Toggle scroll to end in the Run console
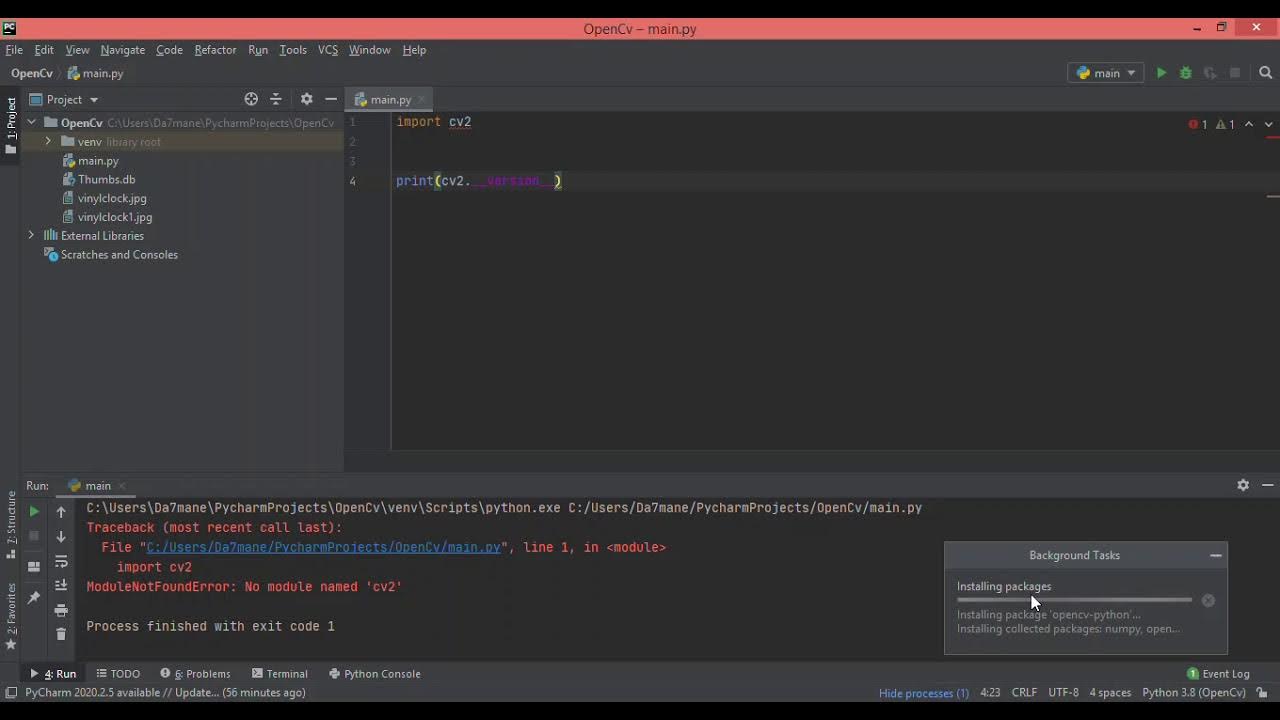Screen dimensions: 1280x720 click(61, 586)
